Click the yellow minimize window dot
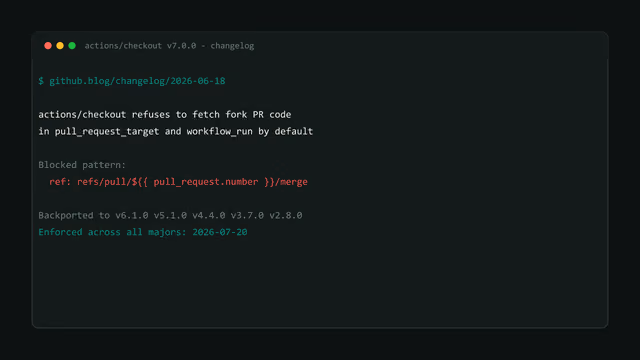This screenshot has width=640, height=360. click(60, 46)
